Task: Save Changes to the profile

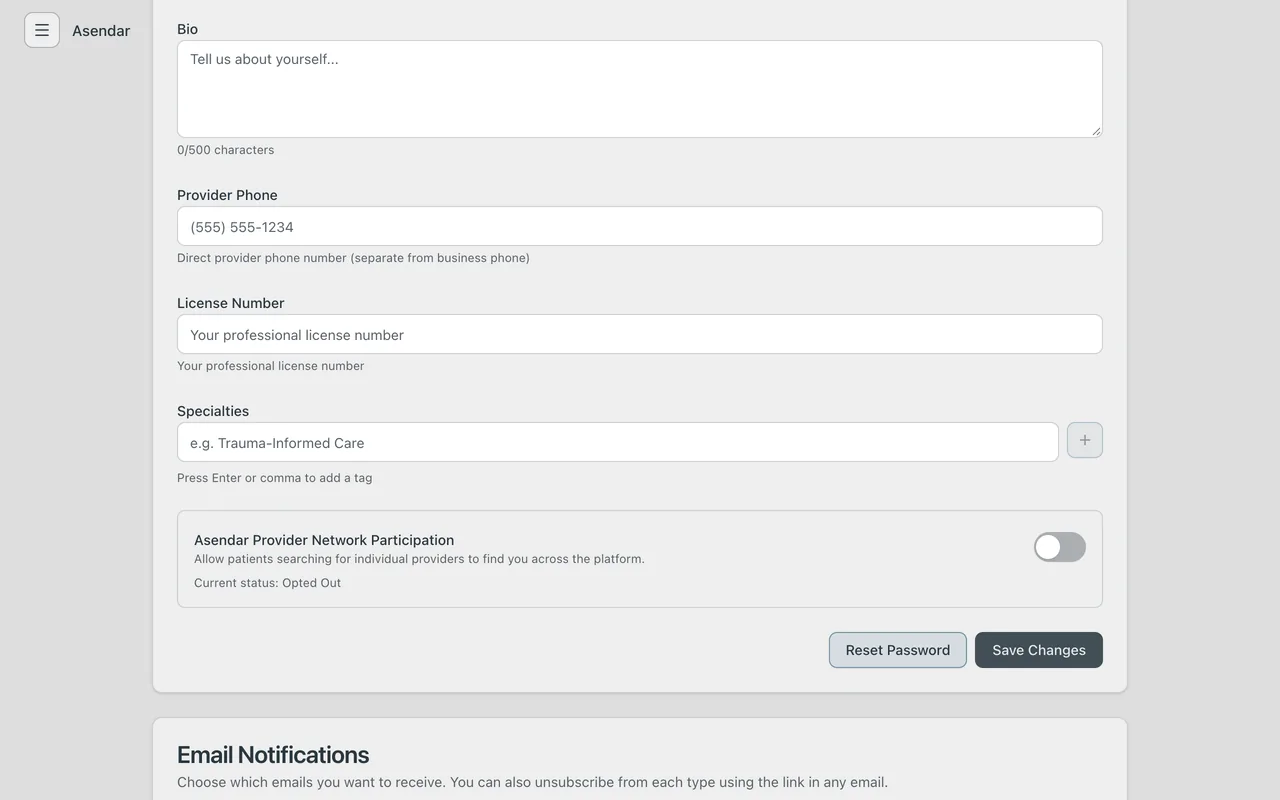Action: pos(1039,650)
